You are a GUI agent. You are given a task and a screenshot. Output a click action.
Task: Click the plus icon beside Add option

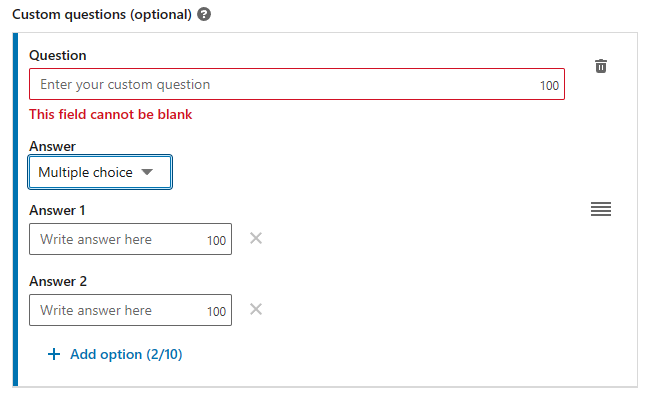[x=54, y=354]
